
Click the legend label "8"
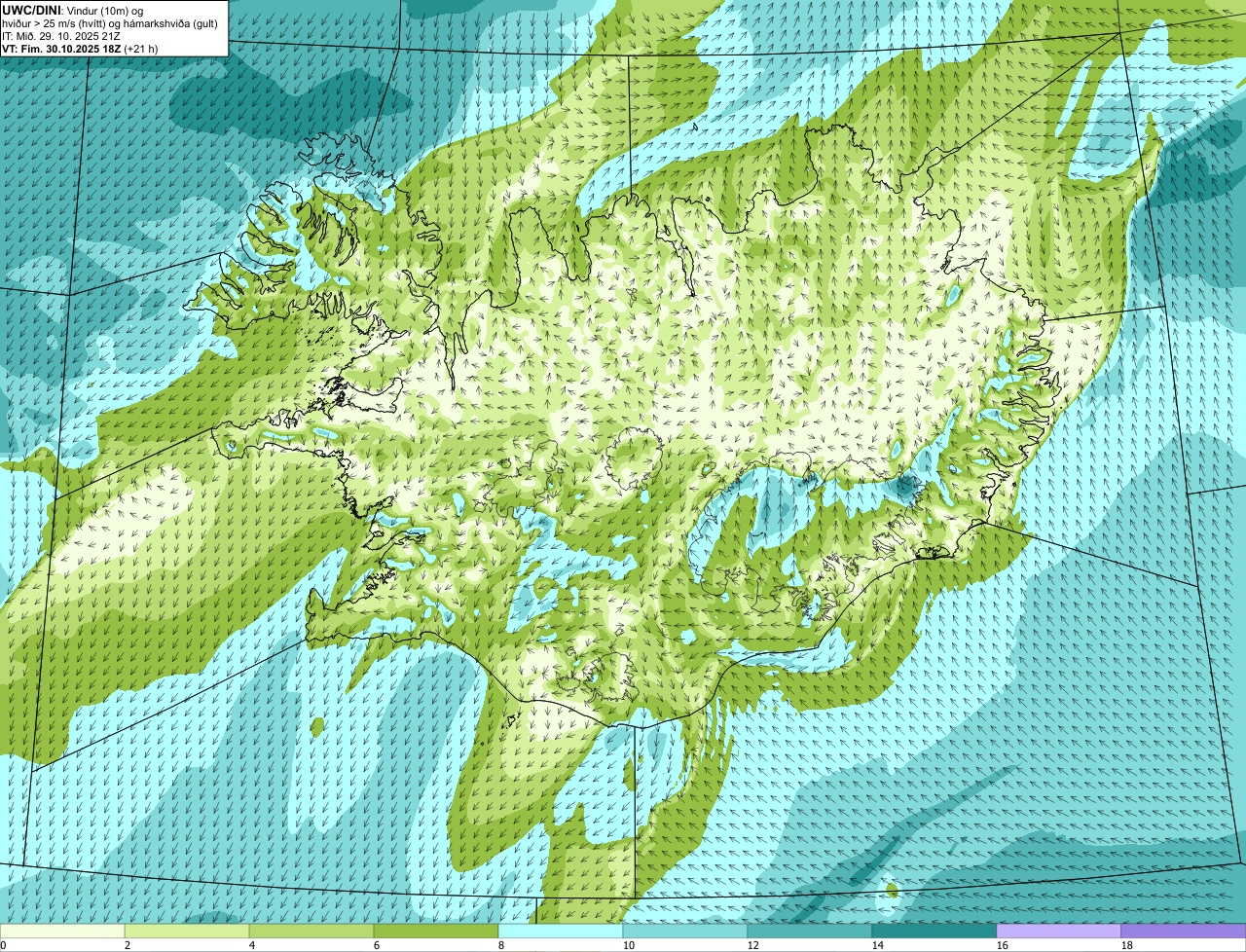tap(501, 945)
